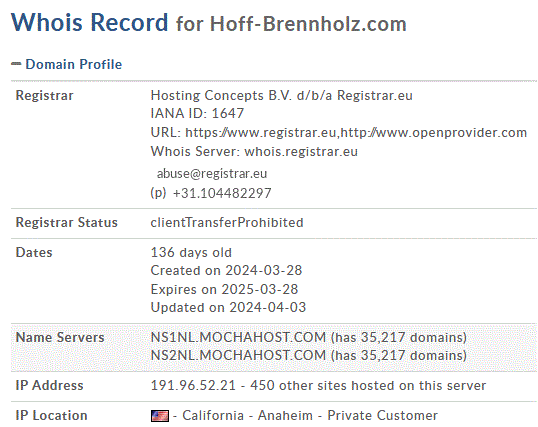This screenshot has width=538, height=427.
Task: Click the 136 days old text
Action: tap(191, 253)
